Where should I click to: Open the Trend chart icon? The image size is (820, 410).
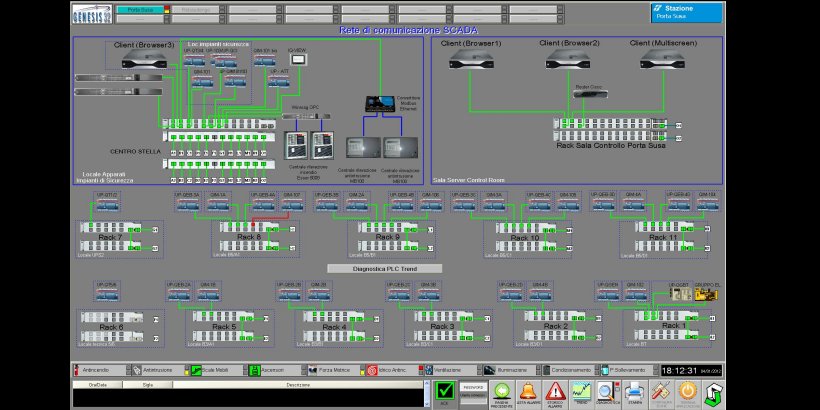582,394
